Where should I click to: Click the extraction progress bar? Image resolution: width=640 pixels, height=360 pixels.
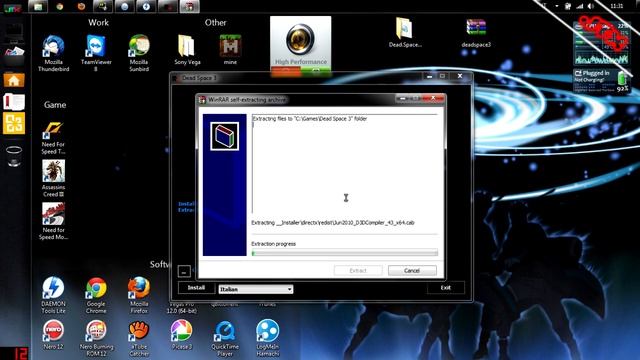(344, 253)
